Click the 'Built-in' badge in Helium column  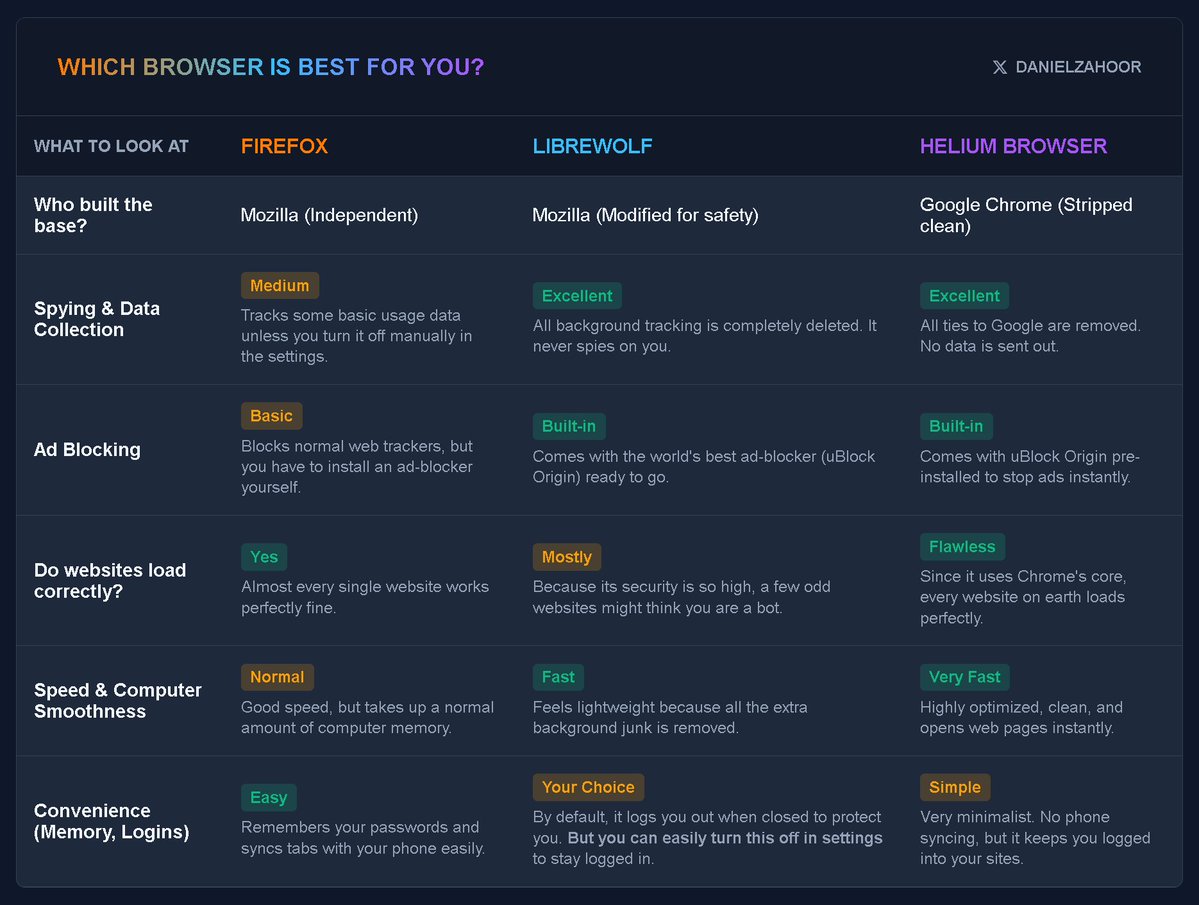(x=956, y=427)
